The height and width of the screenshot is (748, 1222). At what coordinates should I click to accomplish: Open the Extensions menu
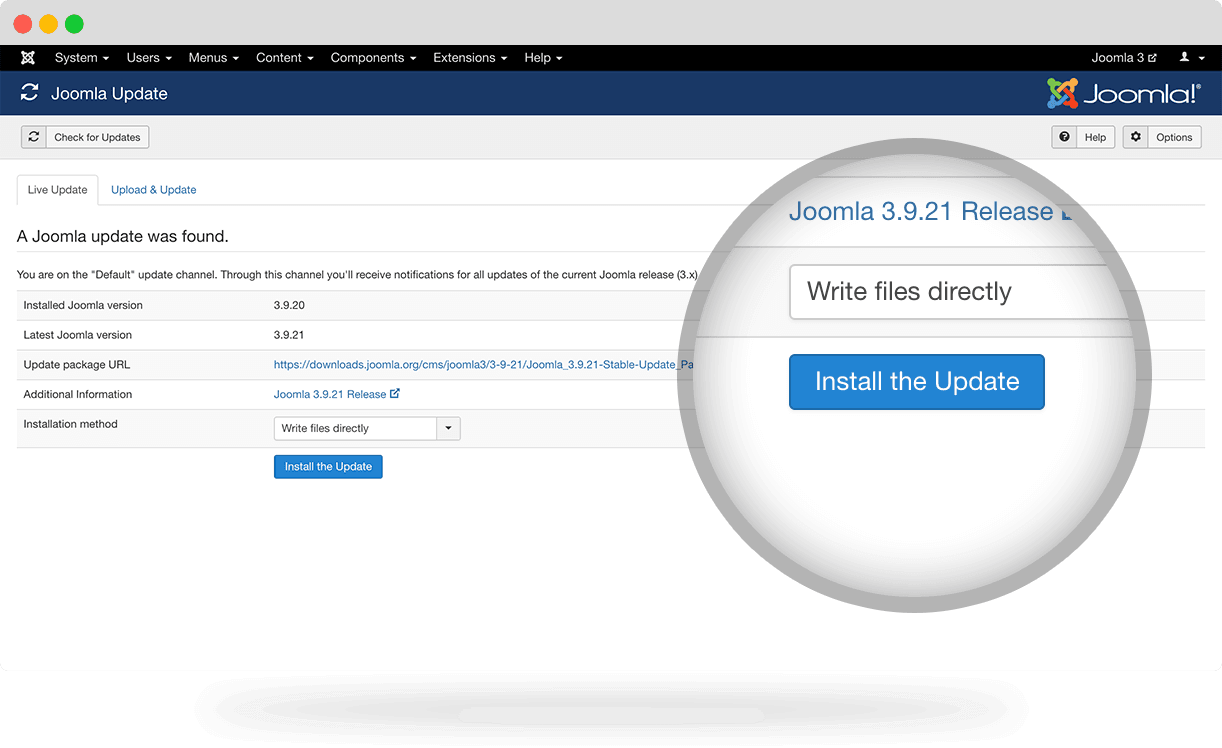[470, 58]
